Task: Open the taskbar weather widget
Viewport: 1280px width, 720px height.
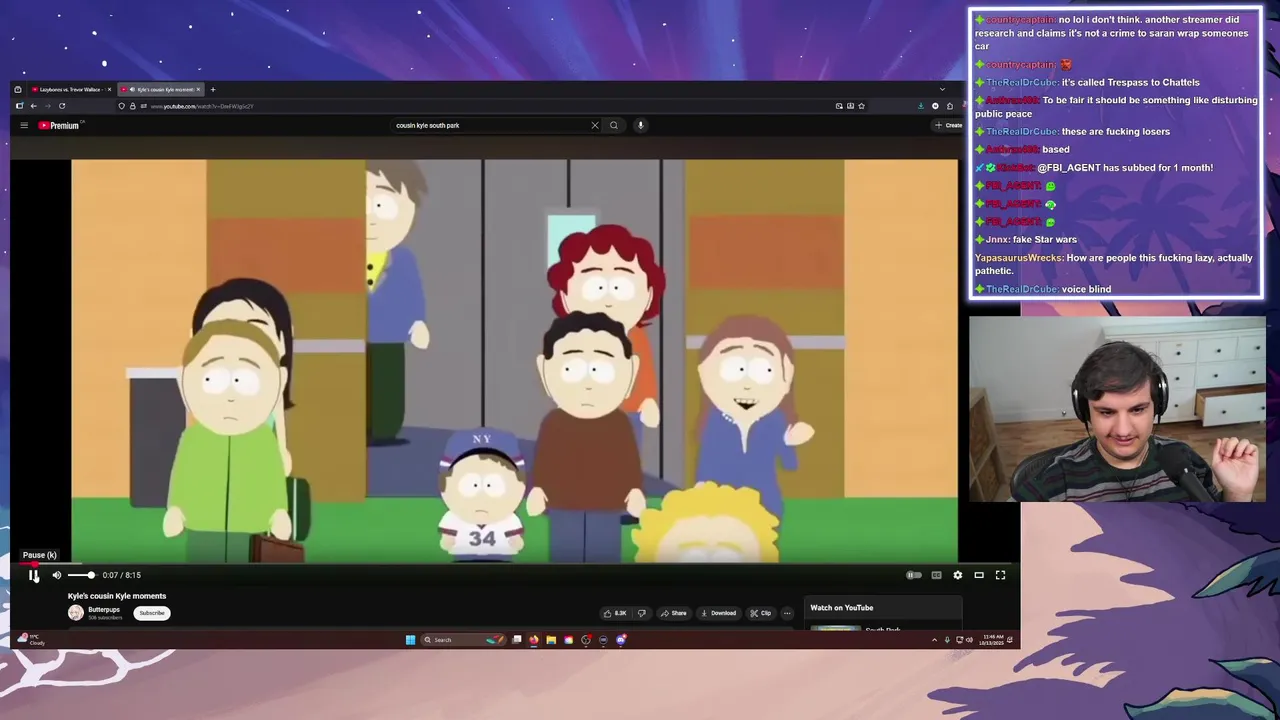Action: 31,640
